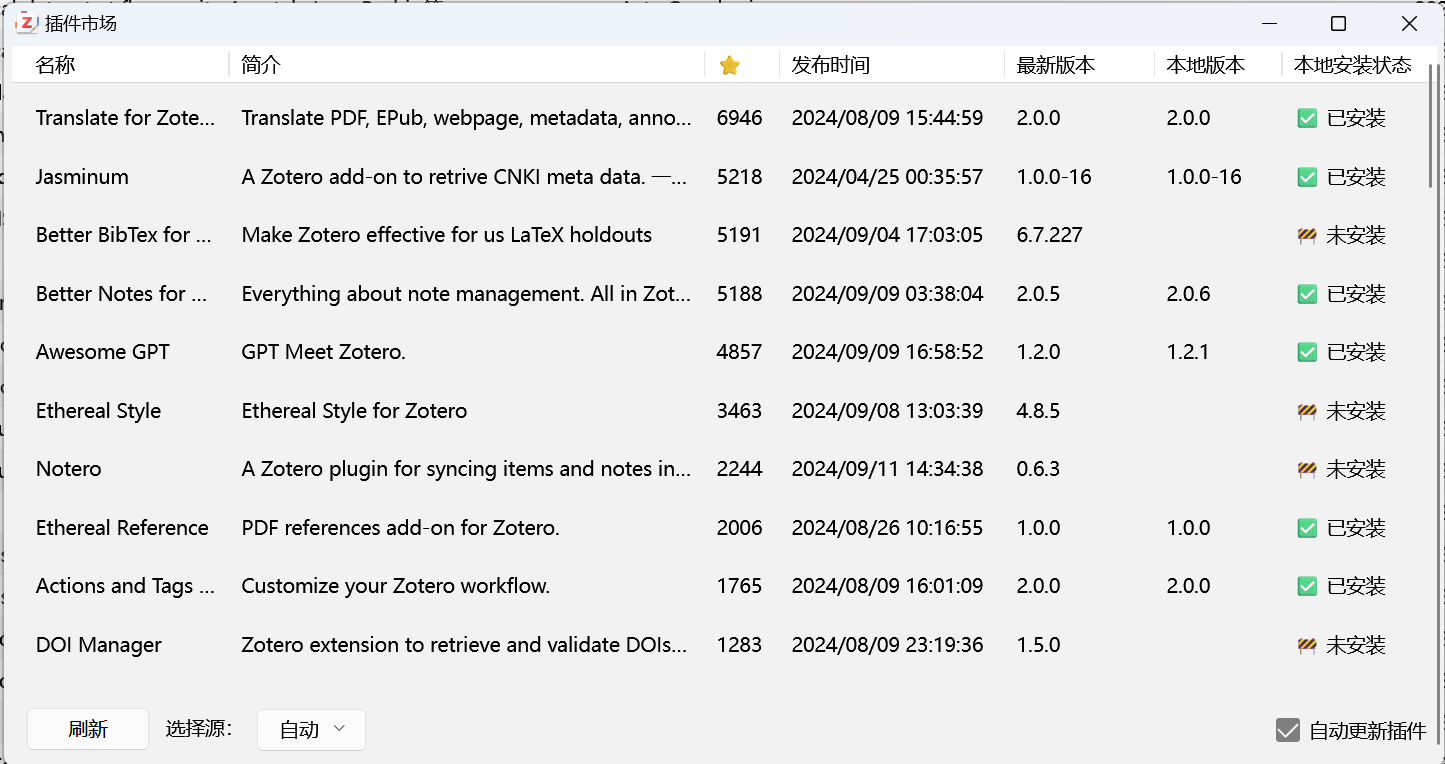
Task: Click the not-installed icon for Better BibTex
Action: (x=1307, y=236)
